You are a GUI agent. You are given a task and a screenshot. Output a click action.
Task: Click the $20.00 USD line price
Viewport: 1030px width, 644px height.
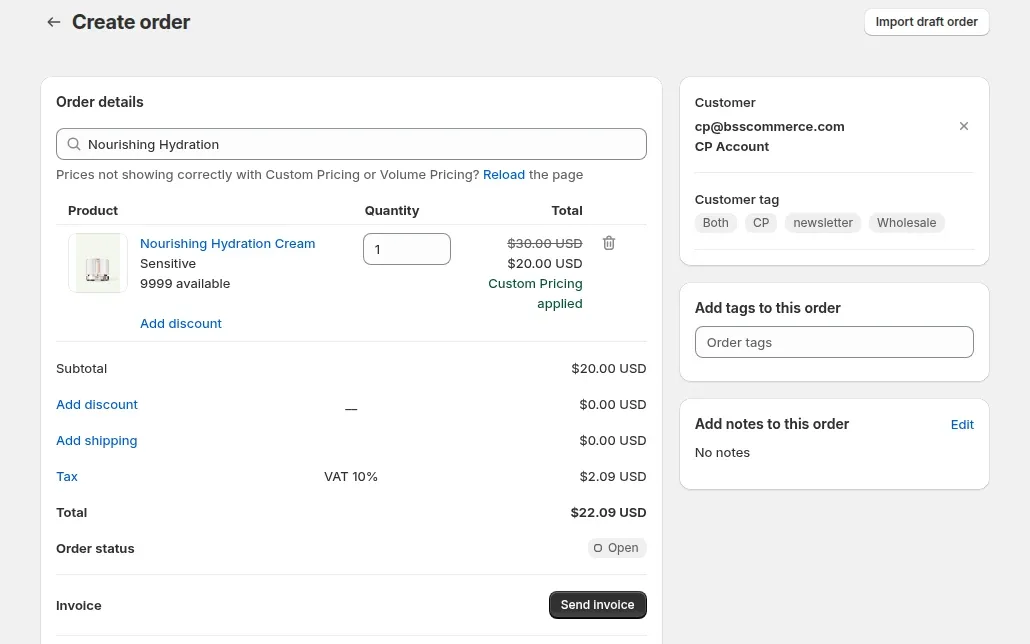tap(545, 264)
